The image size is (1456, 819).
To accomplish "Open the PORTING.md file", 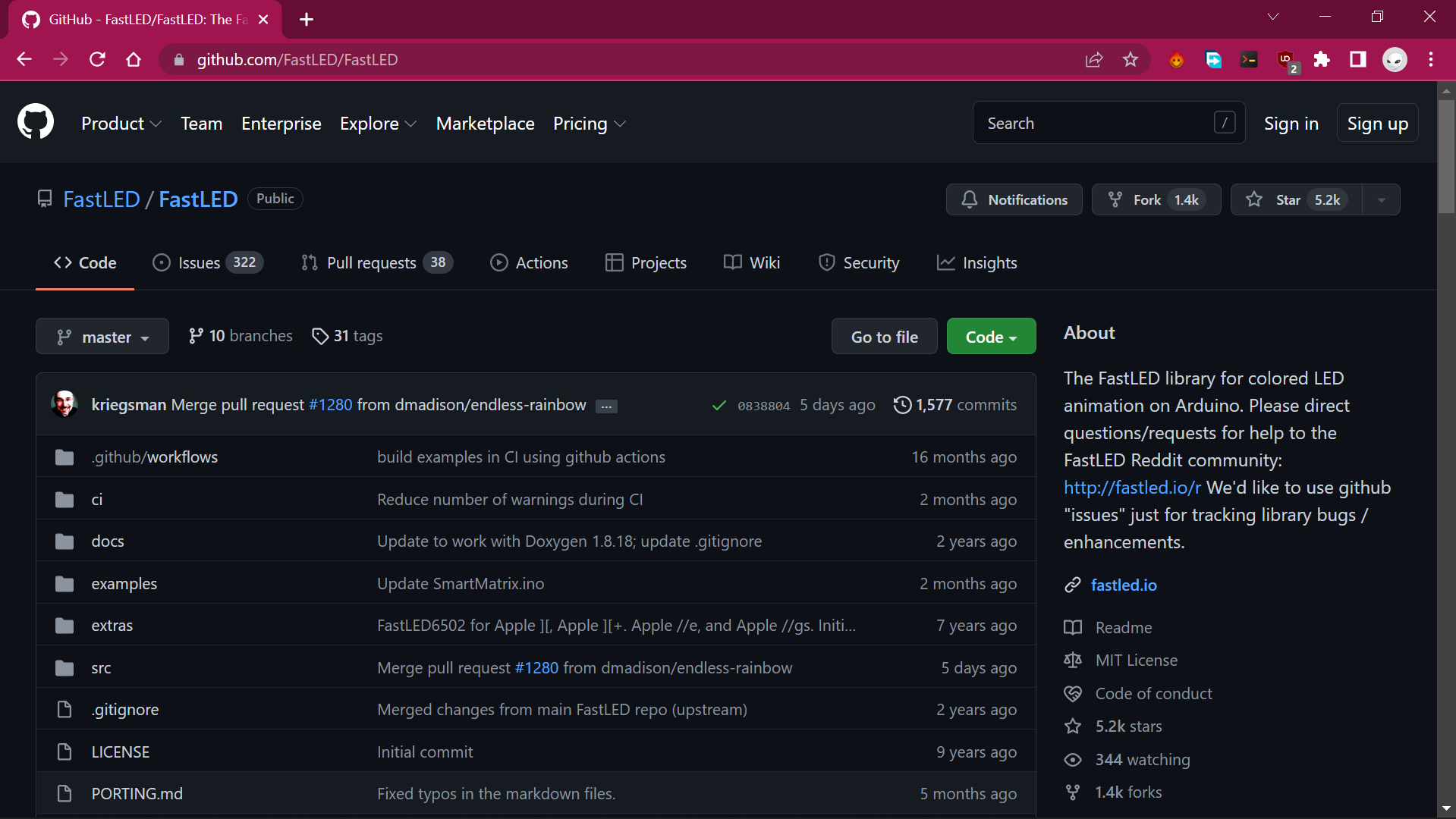I will pyautogui.click(x=137, y=794).
